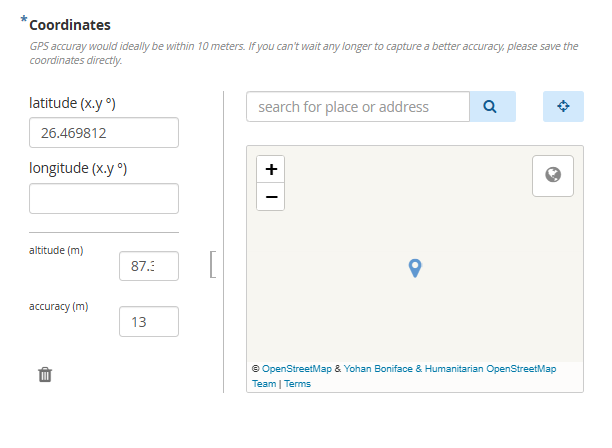Viewport: 612px width, 448px height.
Task: Select the altitude input field
Action: pyautogui.click(x=148, y=266)
